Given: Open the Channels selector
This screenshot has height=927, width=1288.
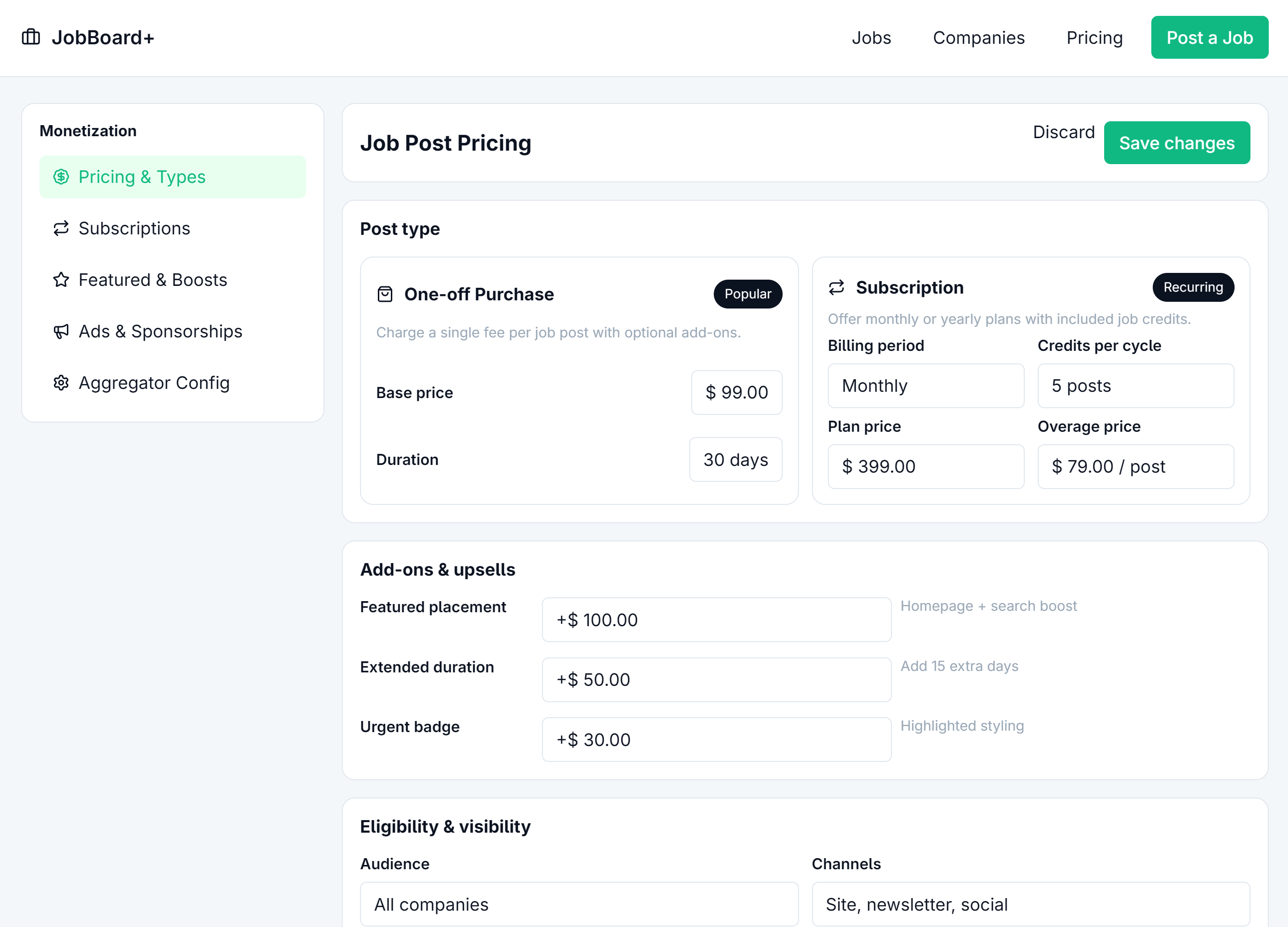Looking at the screenshot, I should click(1030, 904).
